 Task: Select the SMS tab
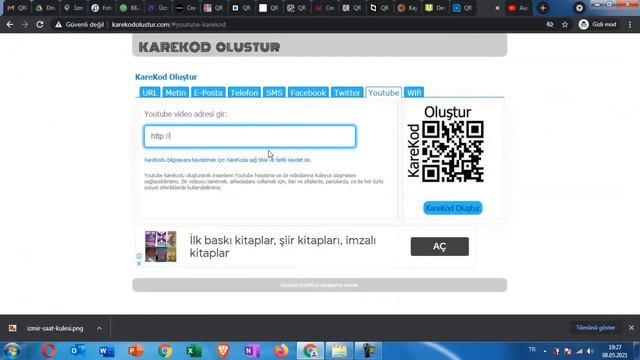274,93
